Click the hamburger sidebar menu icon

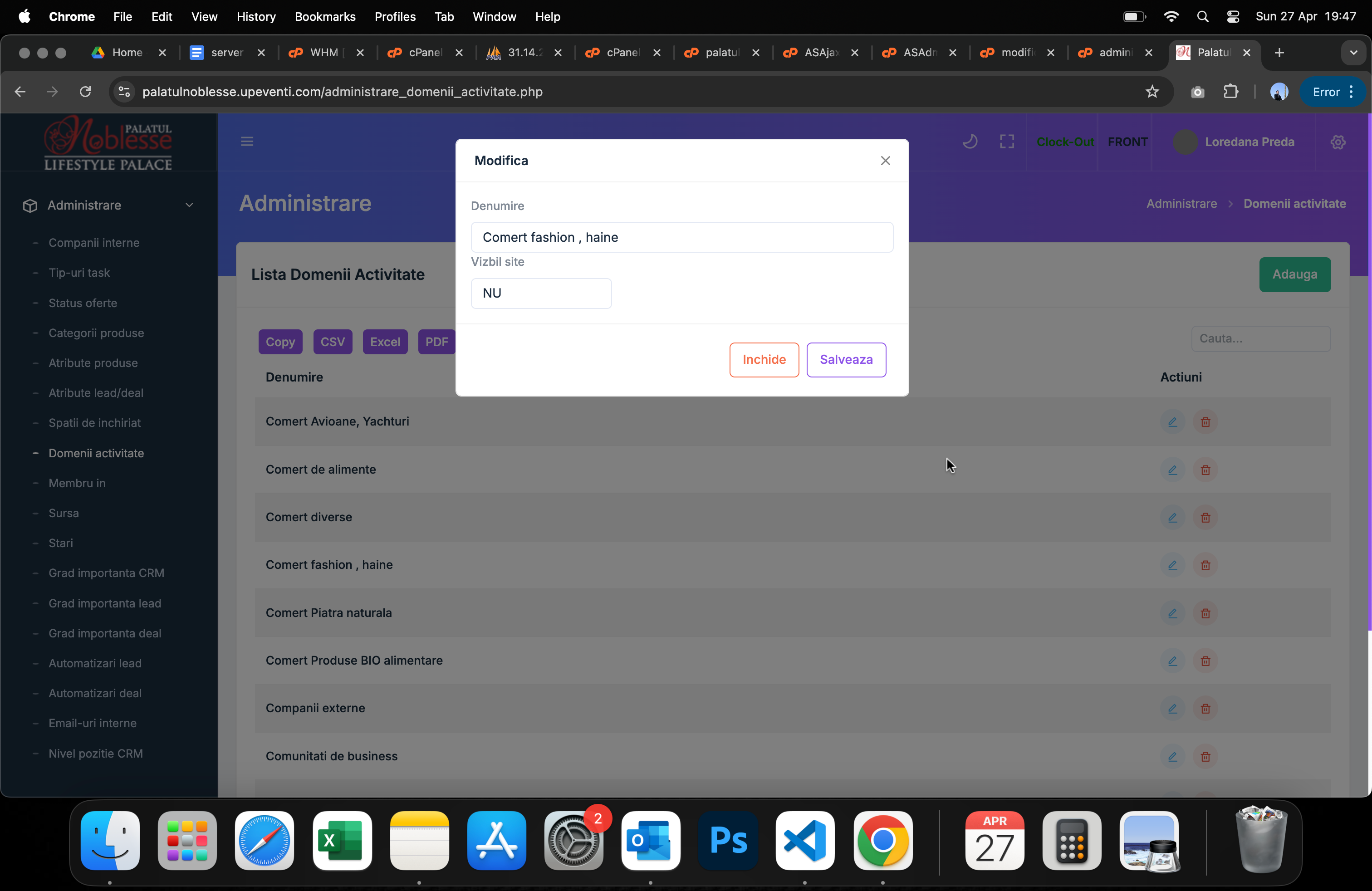tap(247, 141)
